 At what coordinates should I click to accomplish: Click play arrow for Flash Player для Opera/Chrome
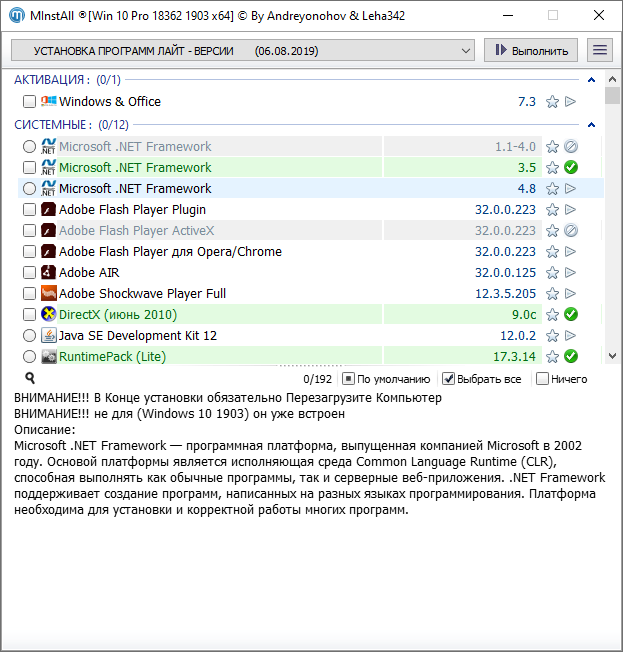(x=571, y=252)
